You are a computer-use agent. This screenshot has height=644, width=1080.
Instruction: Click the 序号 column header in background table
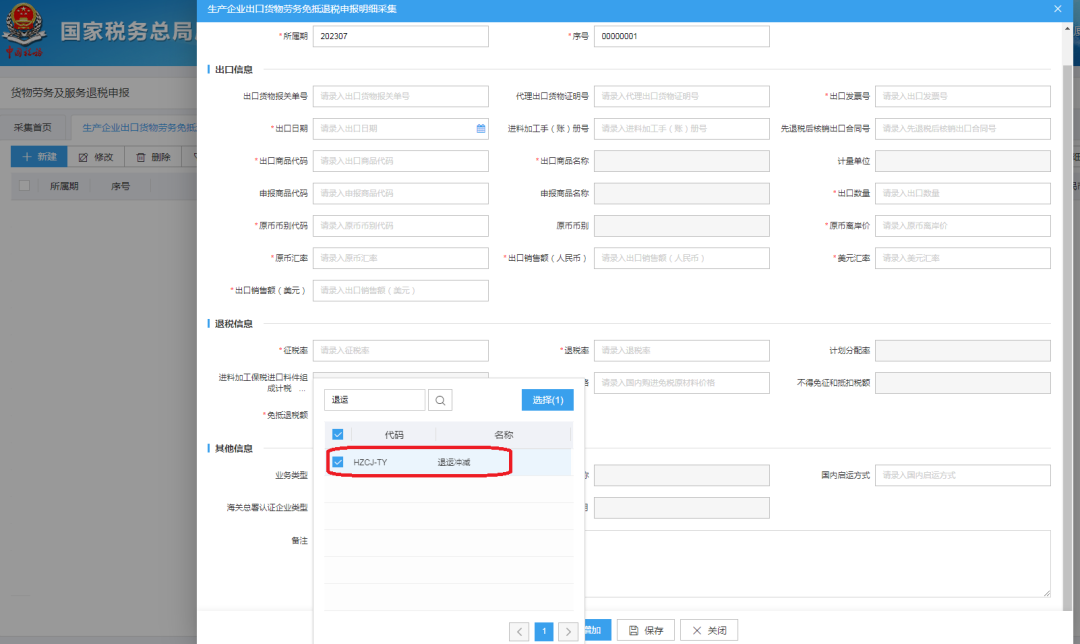tap(121, 186)
